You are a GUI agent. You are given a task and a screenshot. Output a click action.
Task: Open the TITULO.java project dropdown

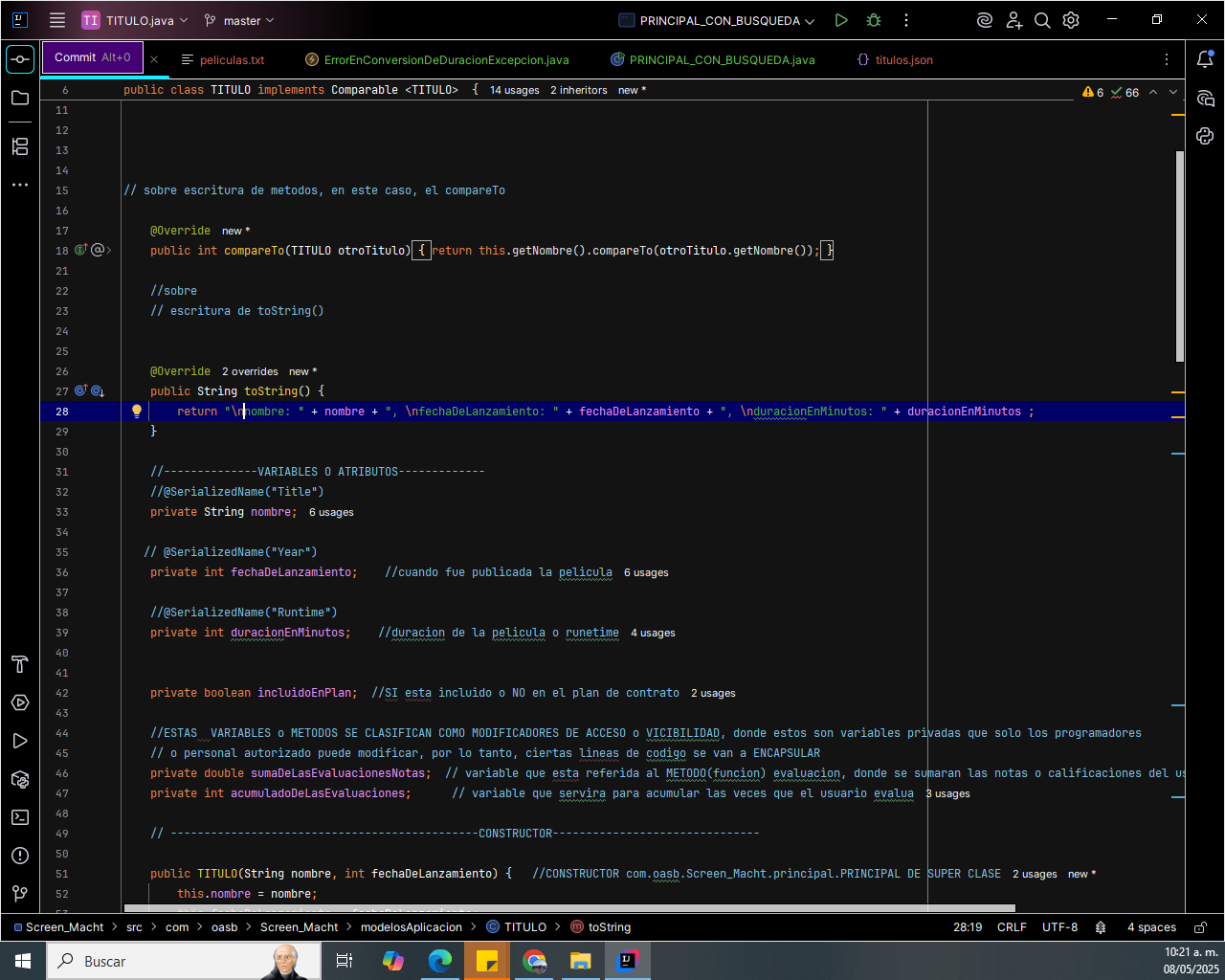click(x=135, y=20)
